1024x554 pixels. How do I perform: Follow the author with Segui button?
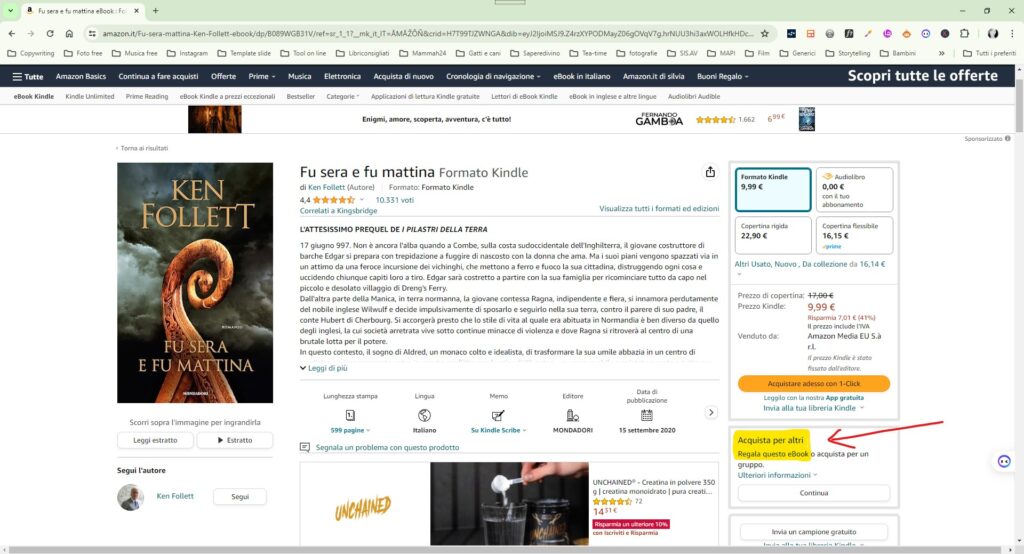point(240,497)
